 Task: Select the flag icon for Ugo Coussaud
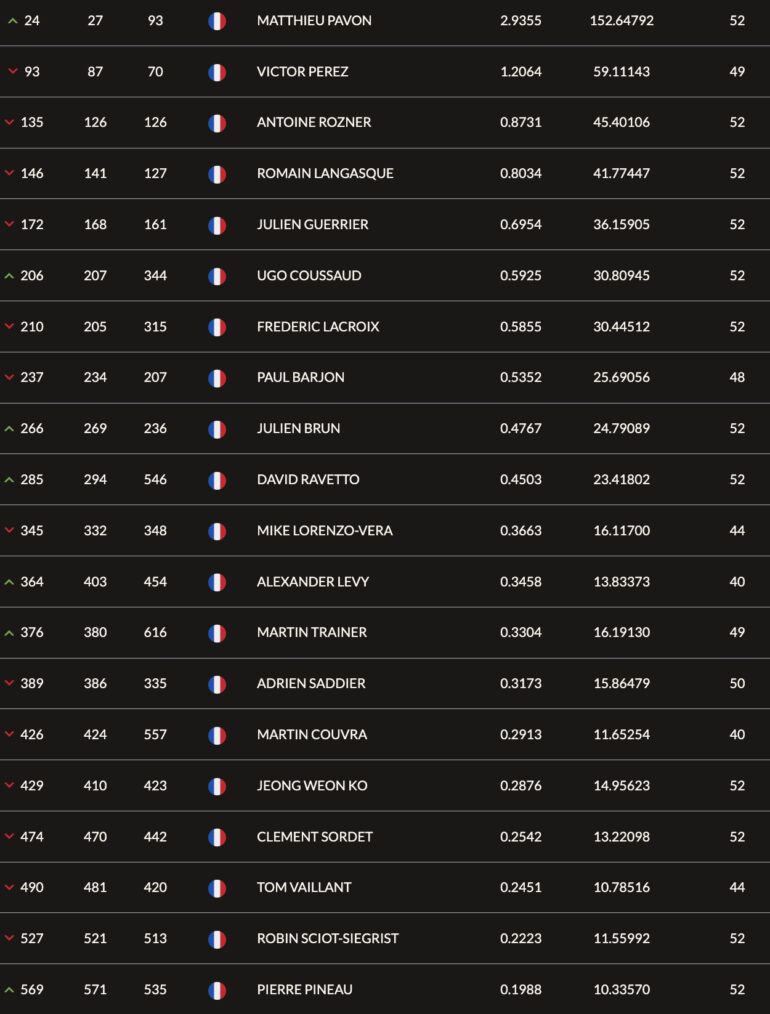(217, 276)
